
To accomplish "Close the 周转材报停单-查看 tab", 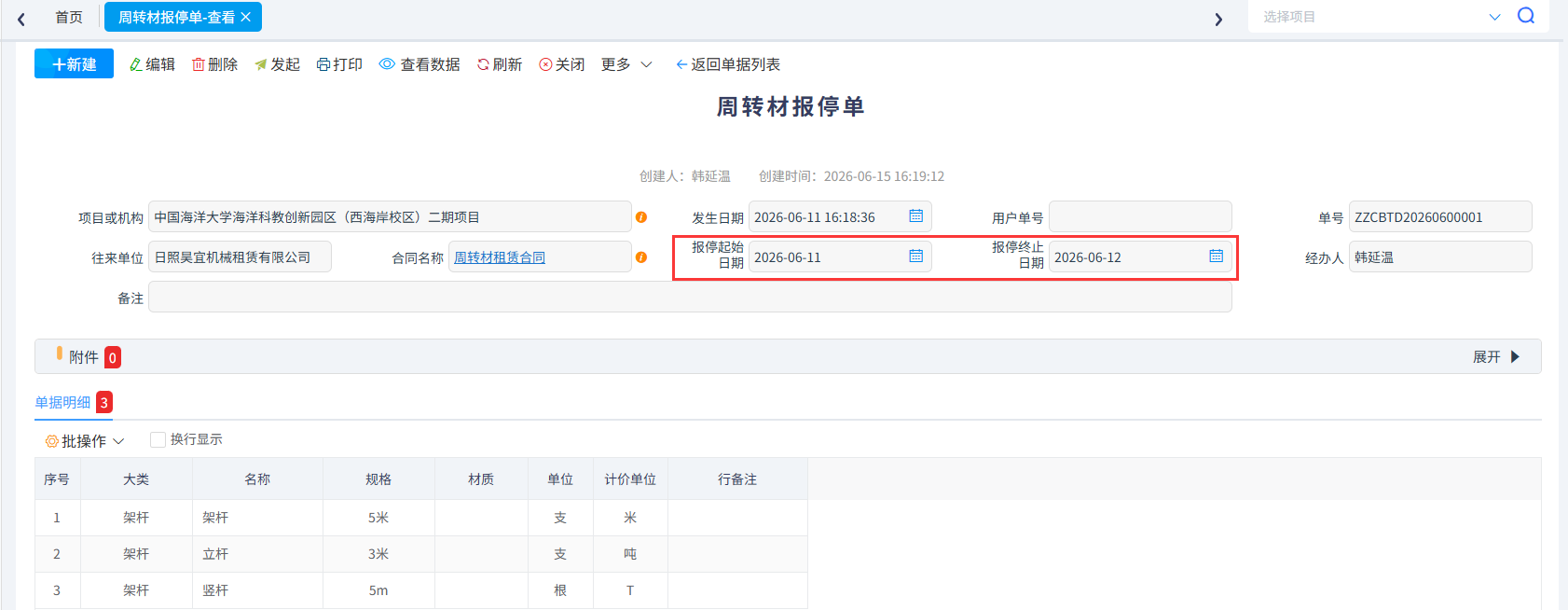I will pyautogui.click(x=246, y=17).
